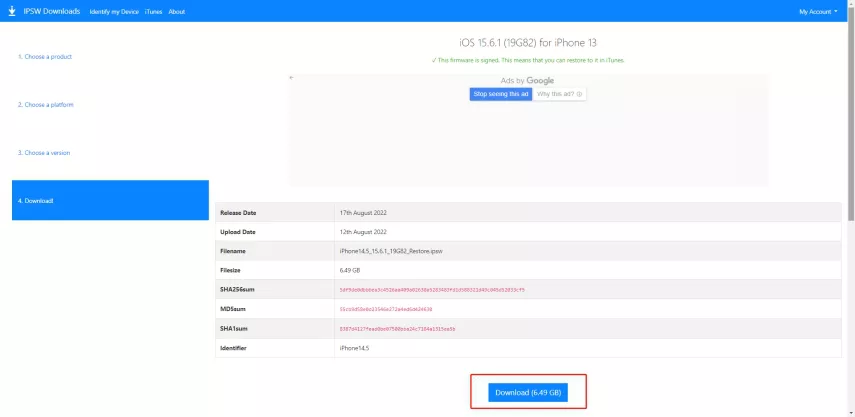Image resolution: width=855 pixels, height=417 pixels.
Task: Click the info icon beside Why this ad
Action: pos(579,94)
